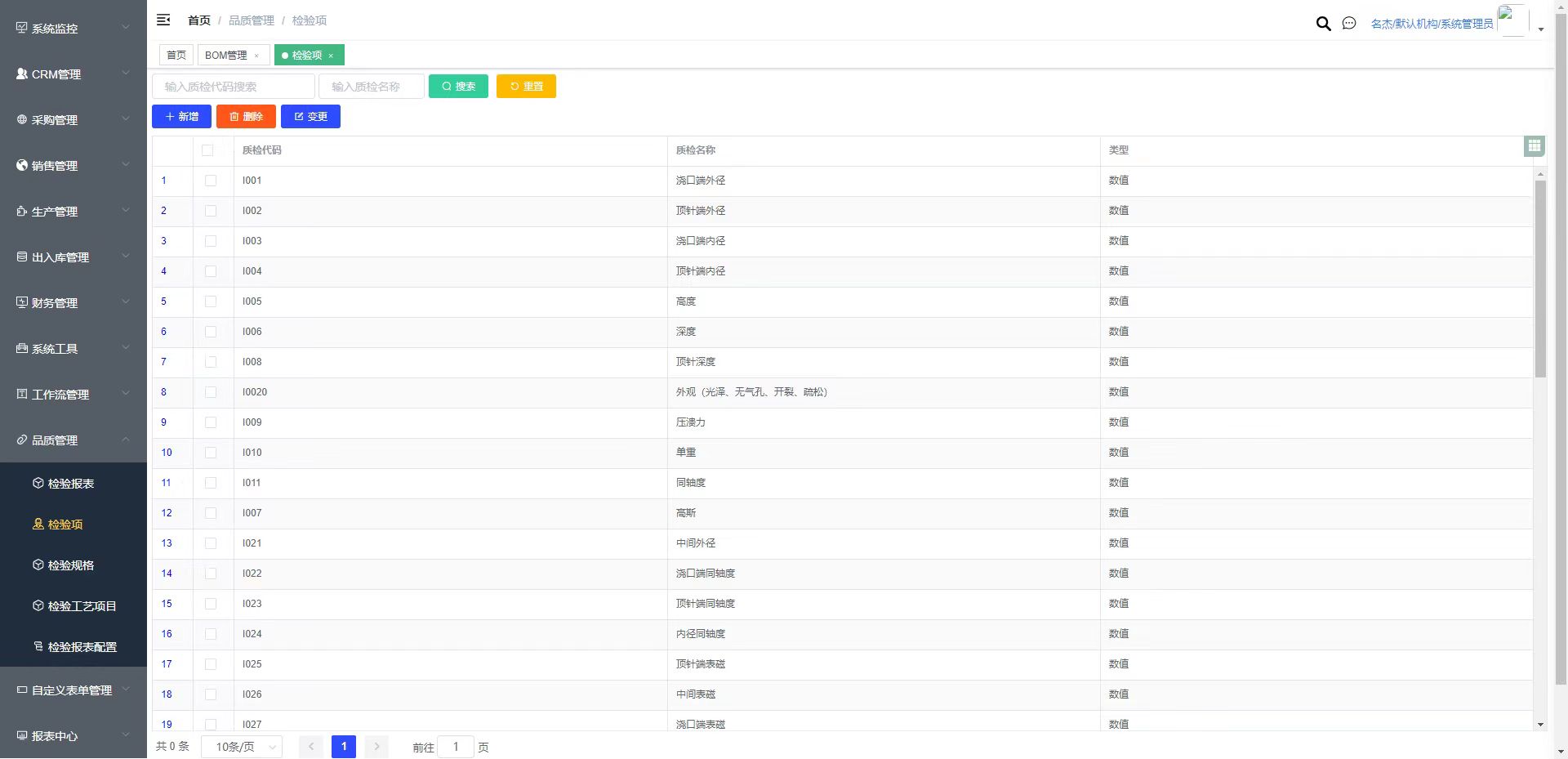1568x759 pixels.
Task: Check the row I001 checkbox
Action: point(211,181)
